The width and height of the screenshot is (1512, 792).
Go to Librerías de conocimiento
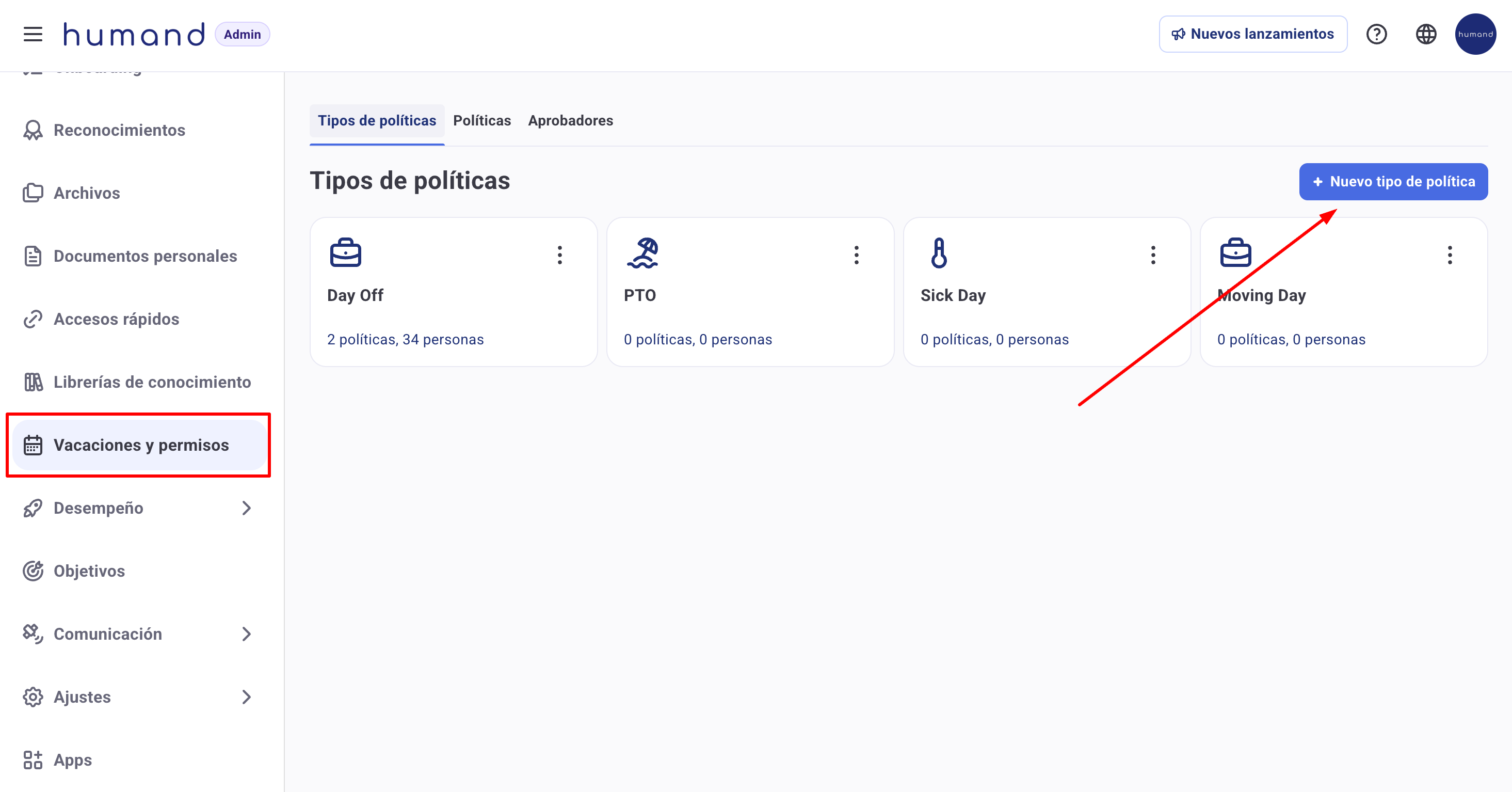click(x=151, y=382)
